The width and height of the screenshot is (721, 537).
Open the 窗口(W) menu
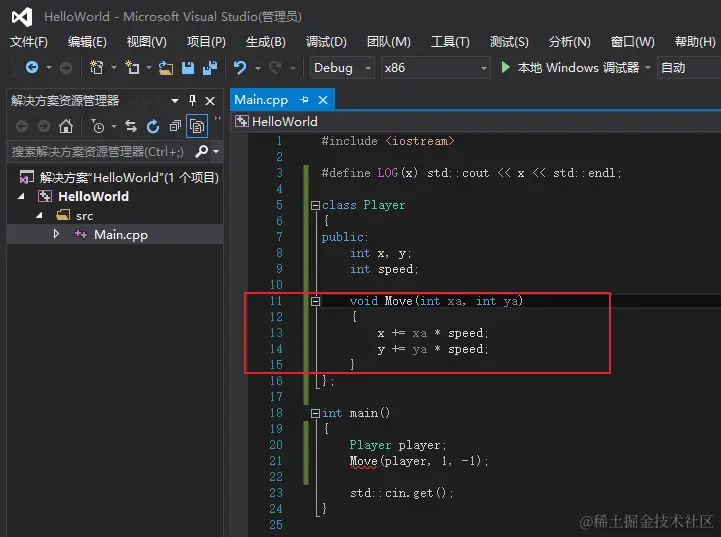(632, 42)
